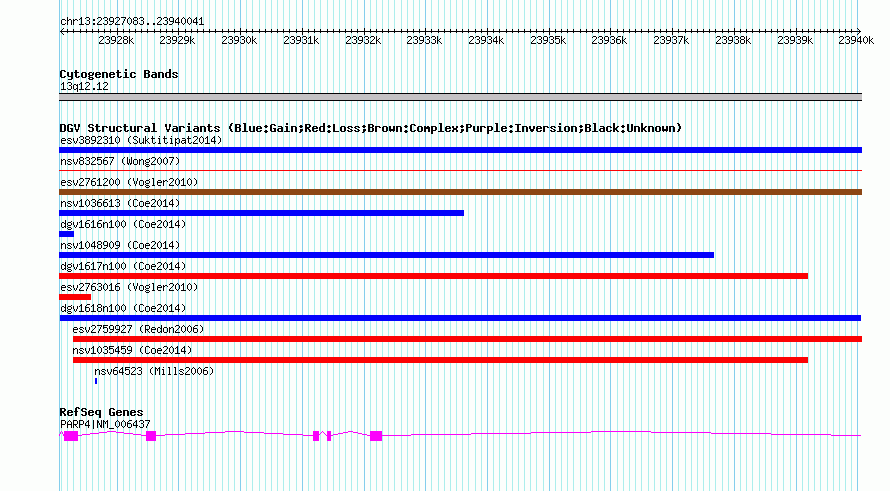
Task: Select the nsv1035459 (Coe2014) variant label
Action: (132, 350)
